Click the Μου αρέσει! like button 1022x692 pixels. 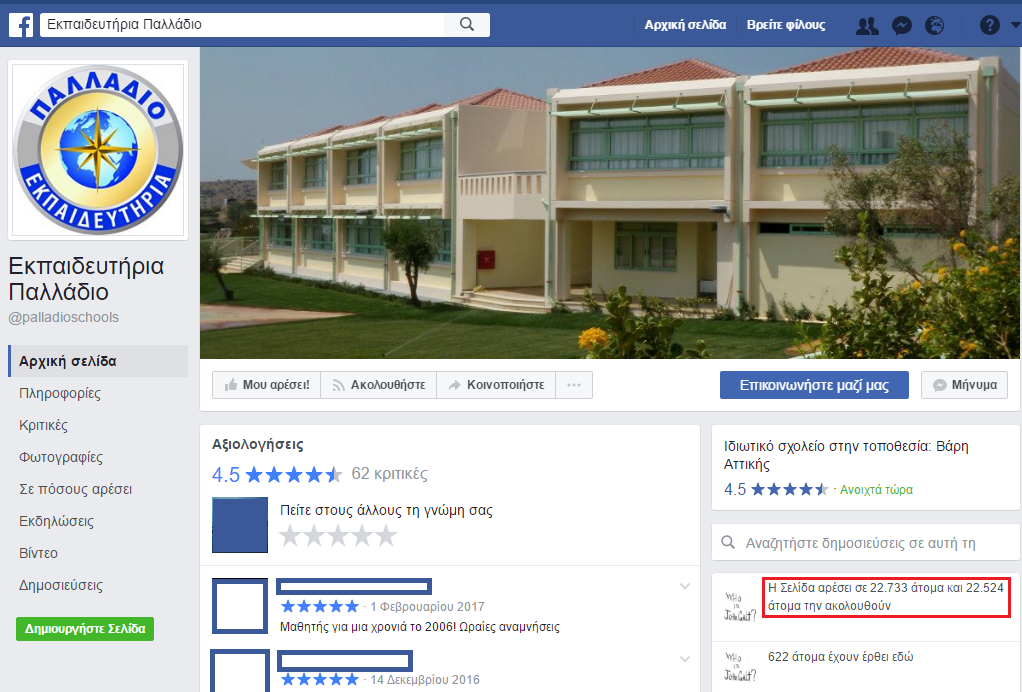click(267, 385)
